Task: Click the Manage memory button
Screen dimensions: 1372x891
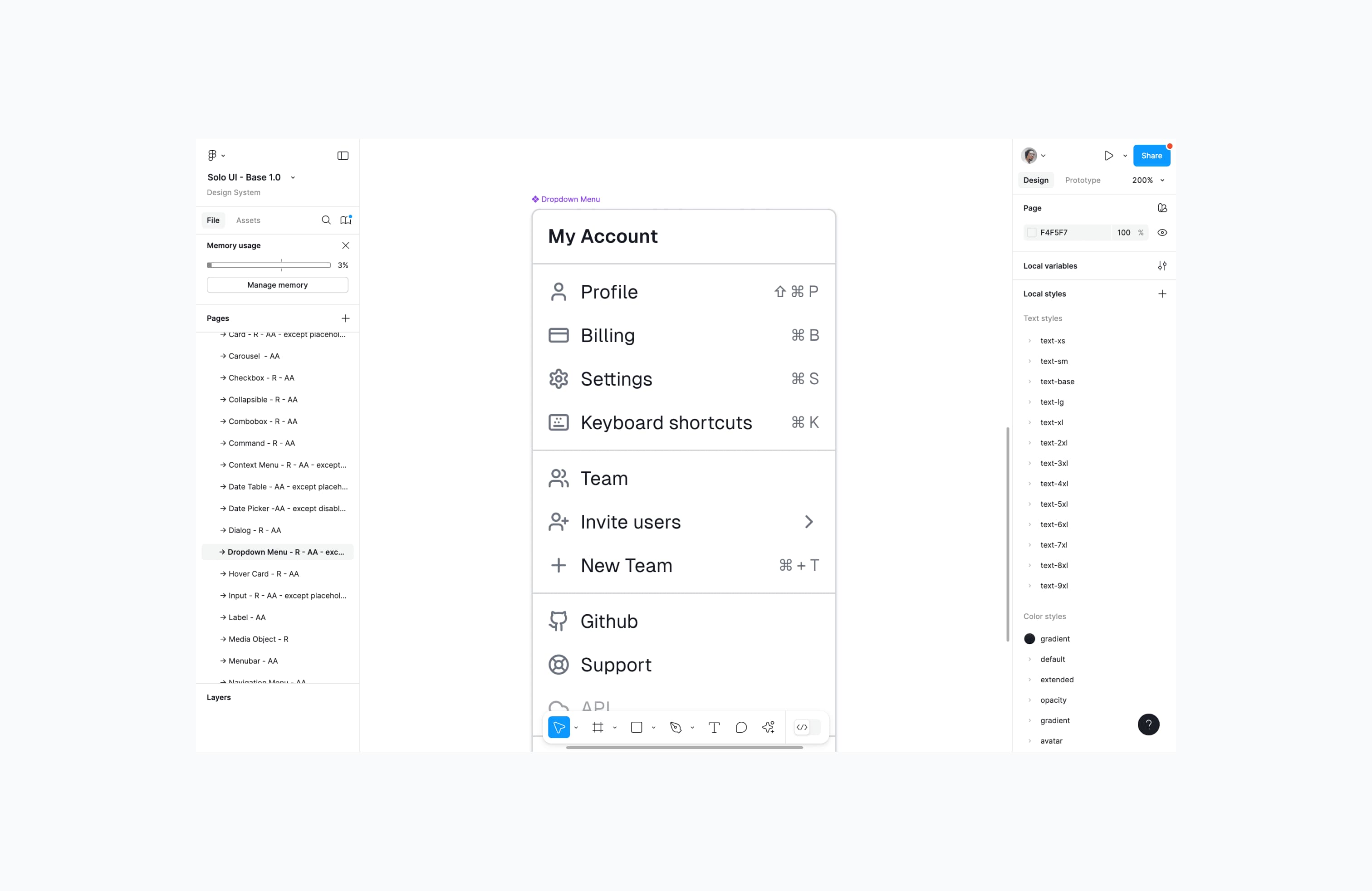Action: pyautogui.click(x=277, y=285)
